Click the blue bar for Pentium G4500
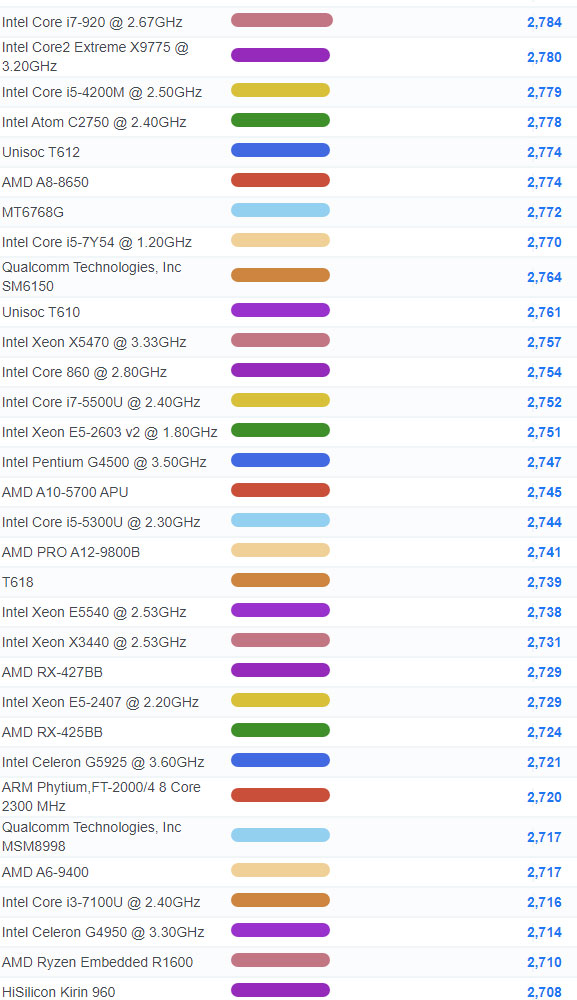 (281, 460)
